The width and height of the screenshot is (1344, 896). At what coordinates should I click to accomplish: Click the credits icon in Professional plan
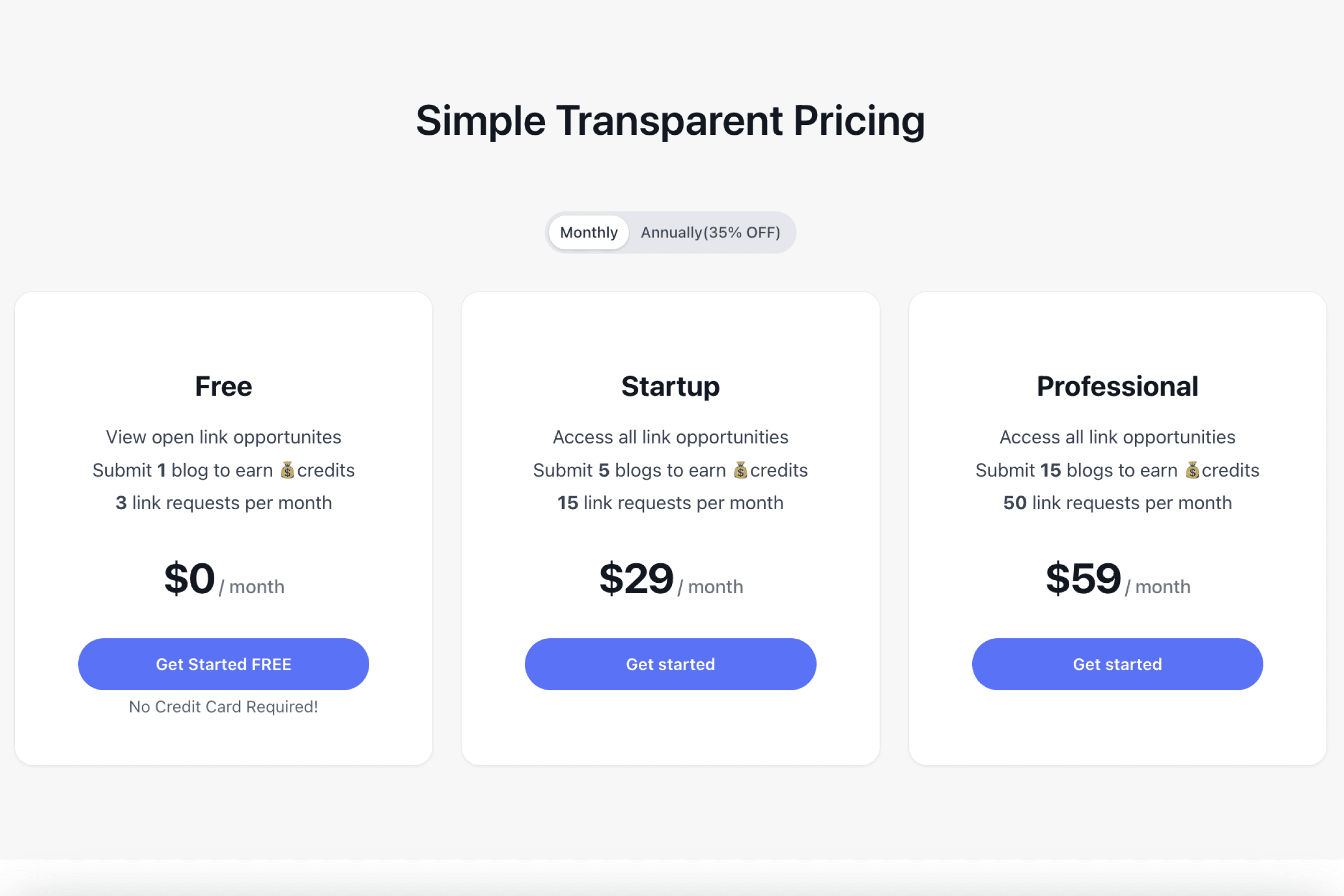(x=1193, y=470)
